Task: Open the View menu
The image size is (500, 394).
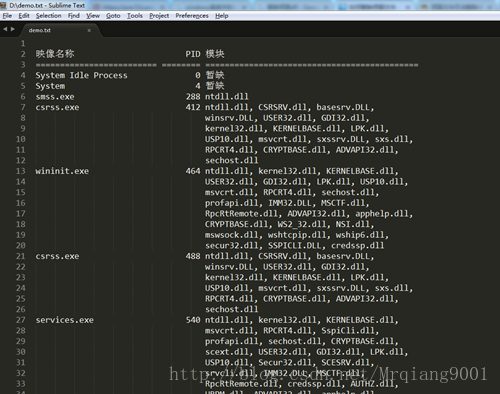Action: point(93,16)
